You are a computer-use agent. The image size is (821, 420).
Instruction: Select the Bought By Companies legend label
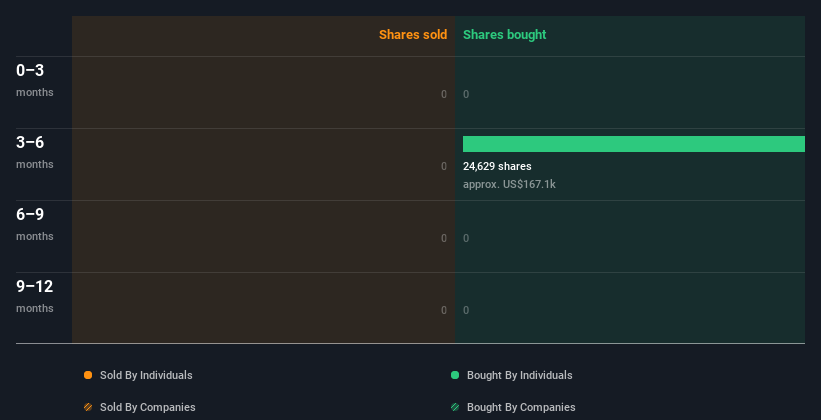(521, 407)
